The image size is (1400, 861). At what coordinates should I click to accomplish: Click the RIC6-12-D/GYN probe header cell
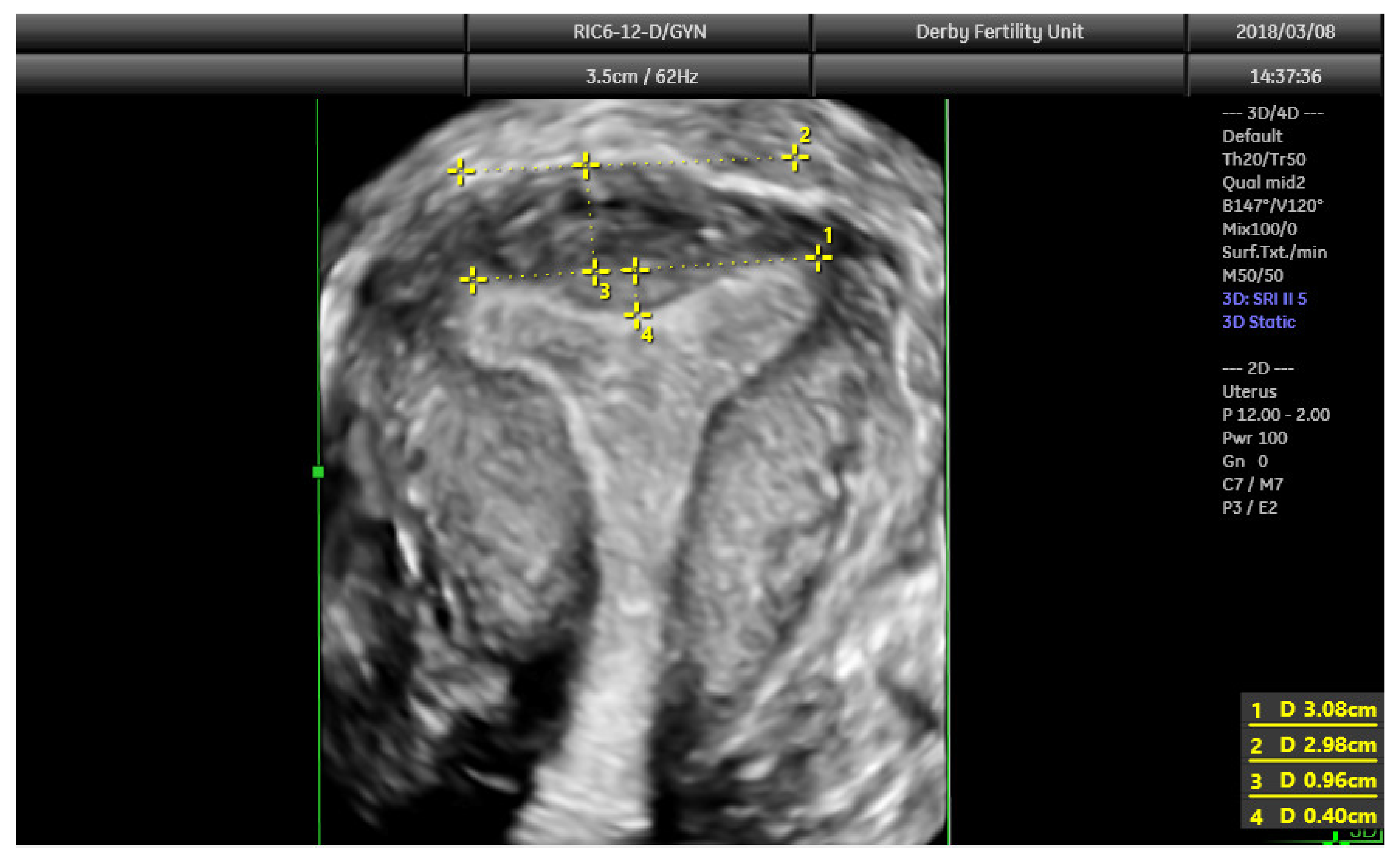coord(639,32)
